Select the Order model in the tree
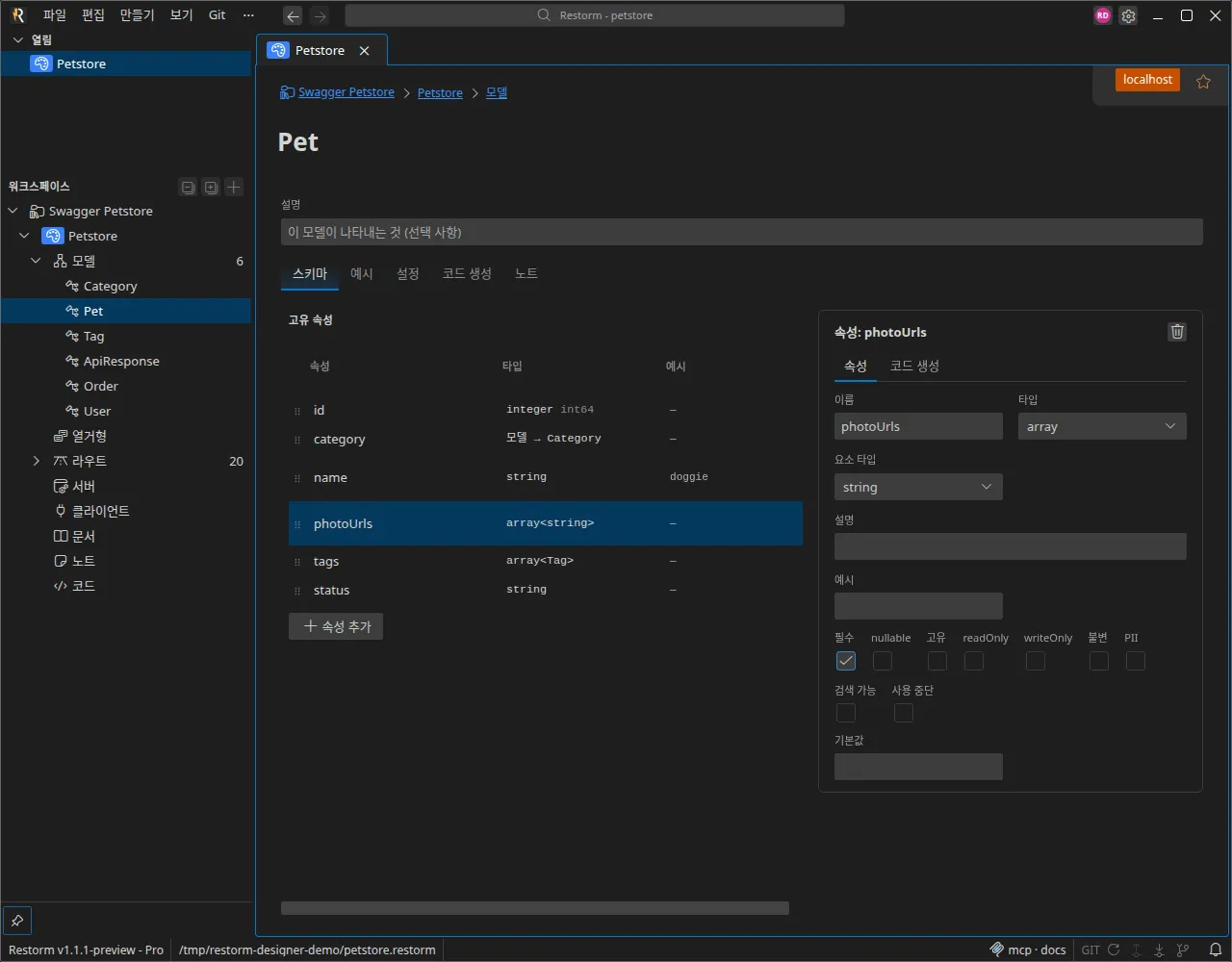The height and width of the screenshot is (962, 1232). click(125, 387)
